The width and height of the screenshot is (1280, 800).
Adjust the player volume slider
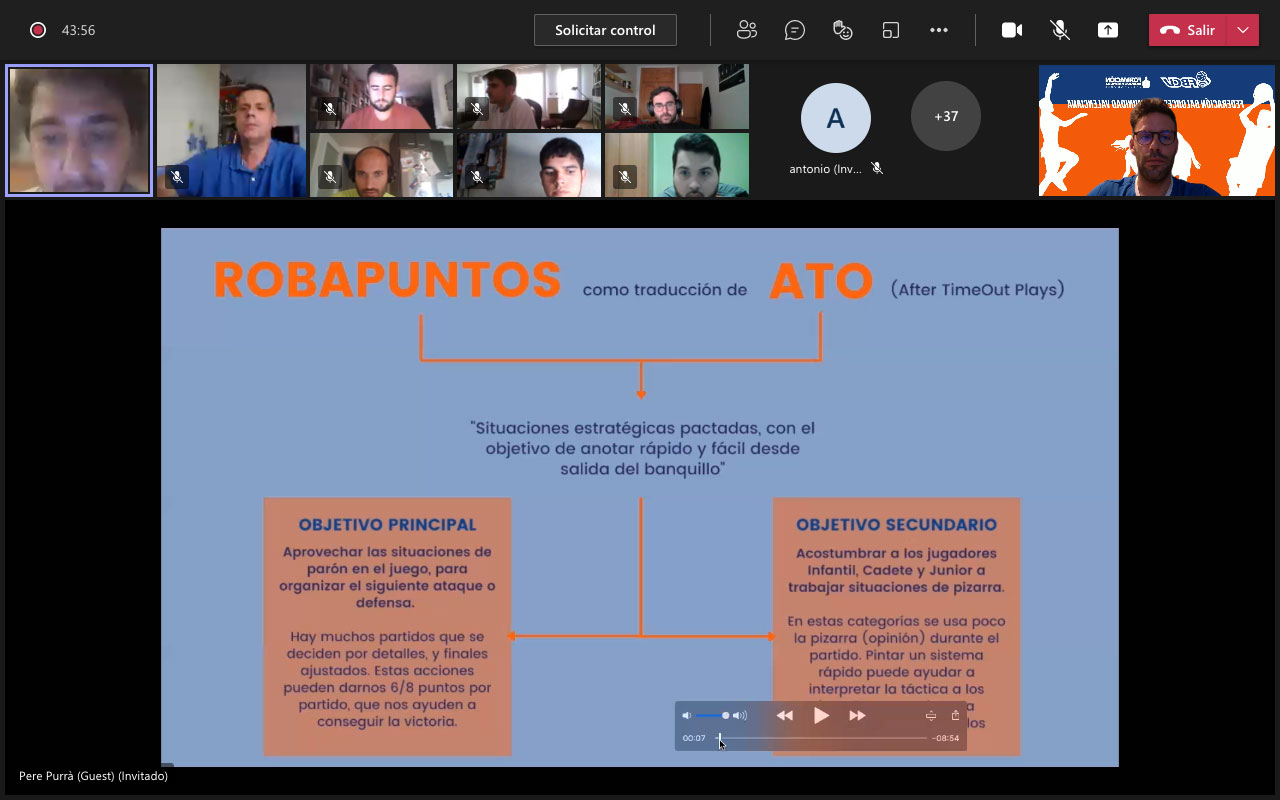[712, 715]
